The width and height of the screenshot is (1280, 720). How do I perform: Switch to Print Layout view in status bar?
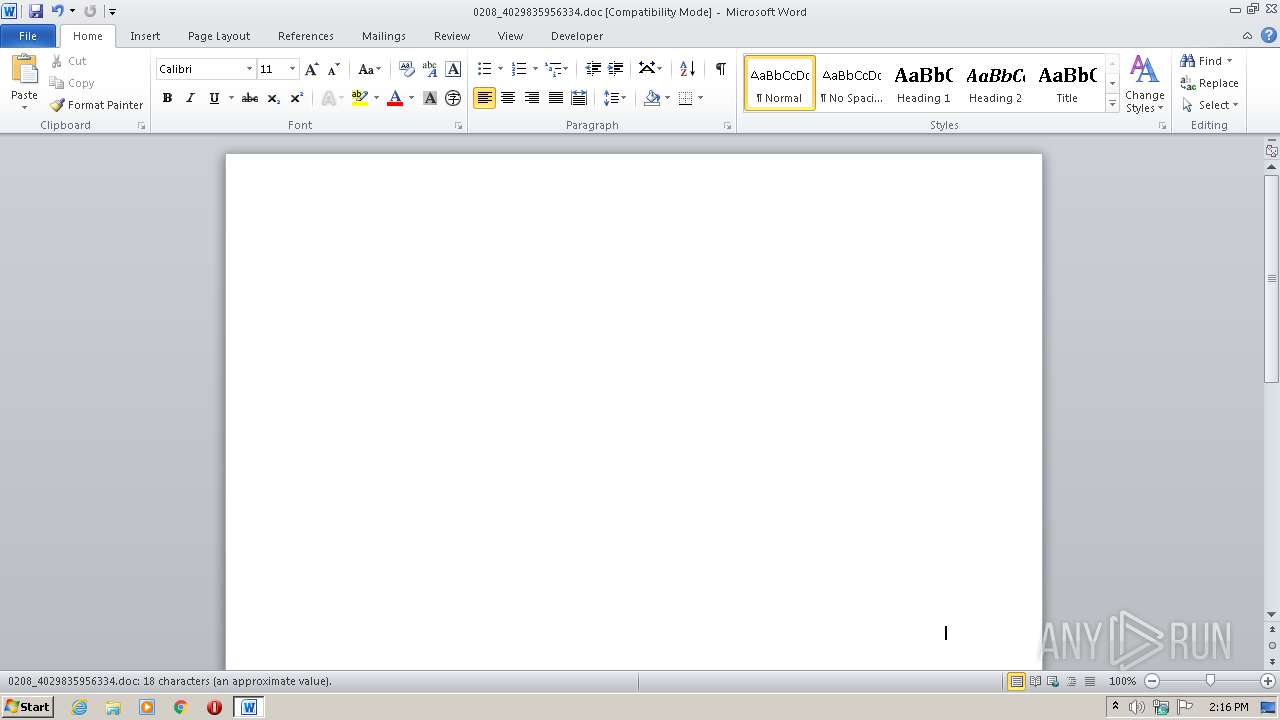[x=1016, y=681]
